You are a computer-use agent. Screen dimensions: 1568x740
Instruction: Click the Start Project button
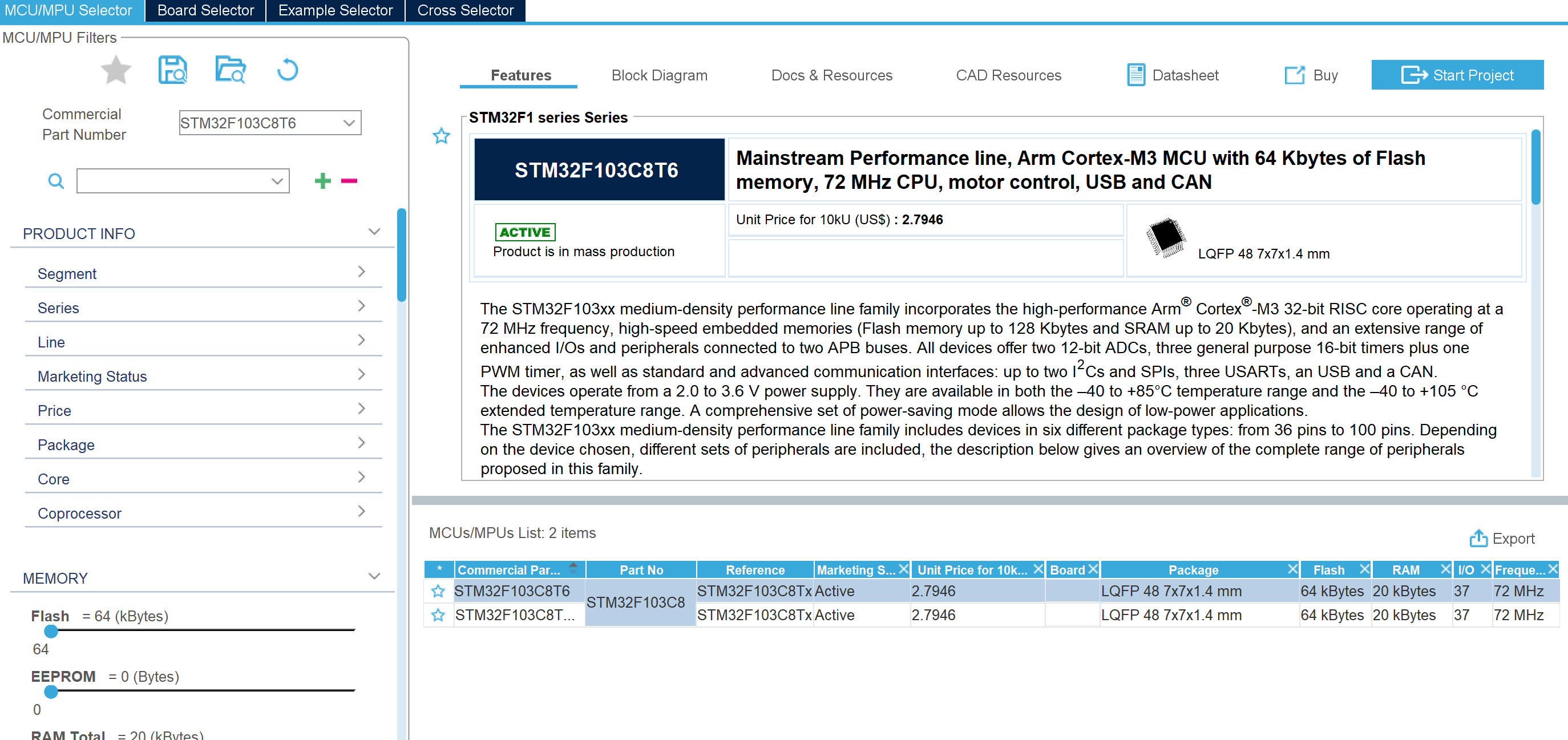tap(1457, 75)
